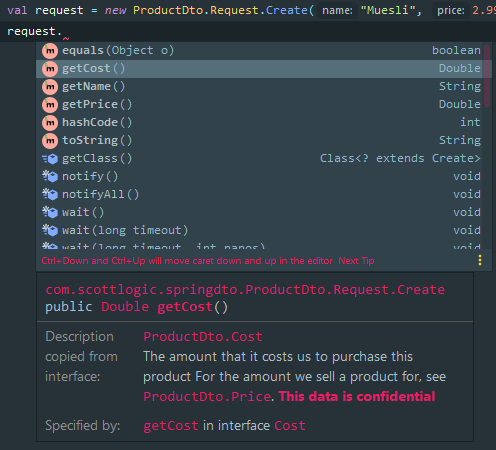
Task: Click the method icon beside equals(Object o)
Action: point(50,51)
